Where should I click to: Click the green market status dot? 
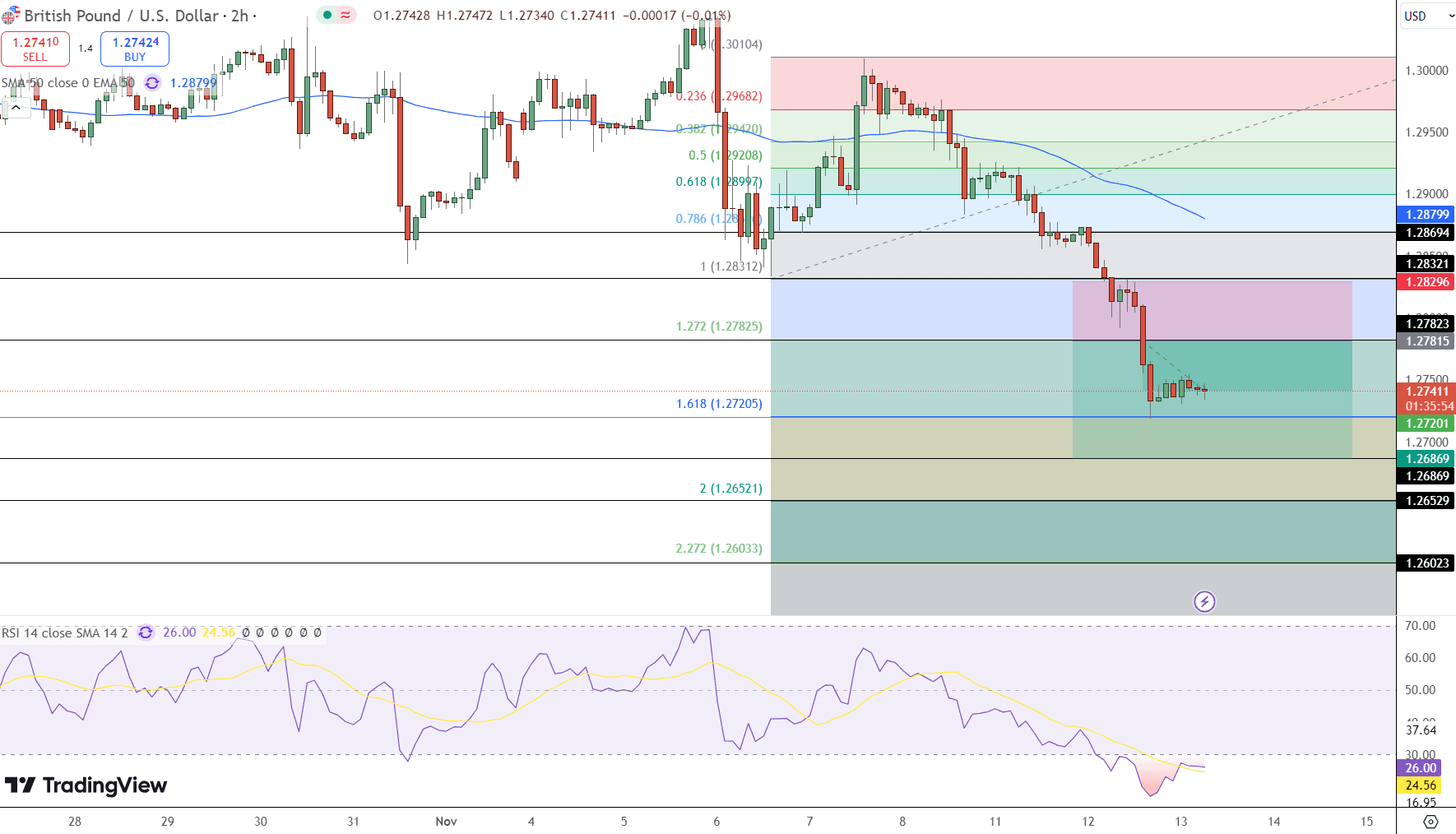327,15
